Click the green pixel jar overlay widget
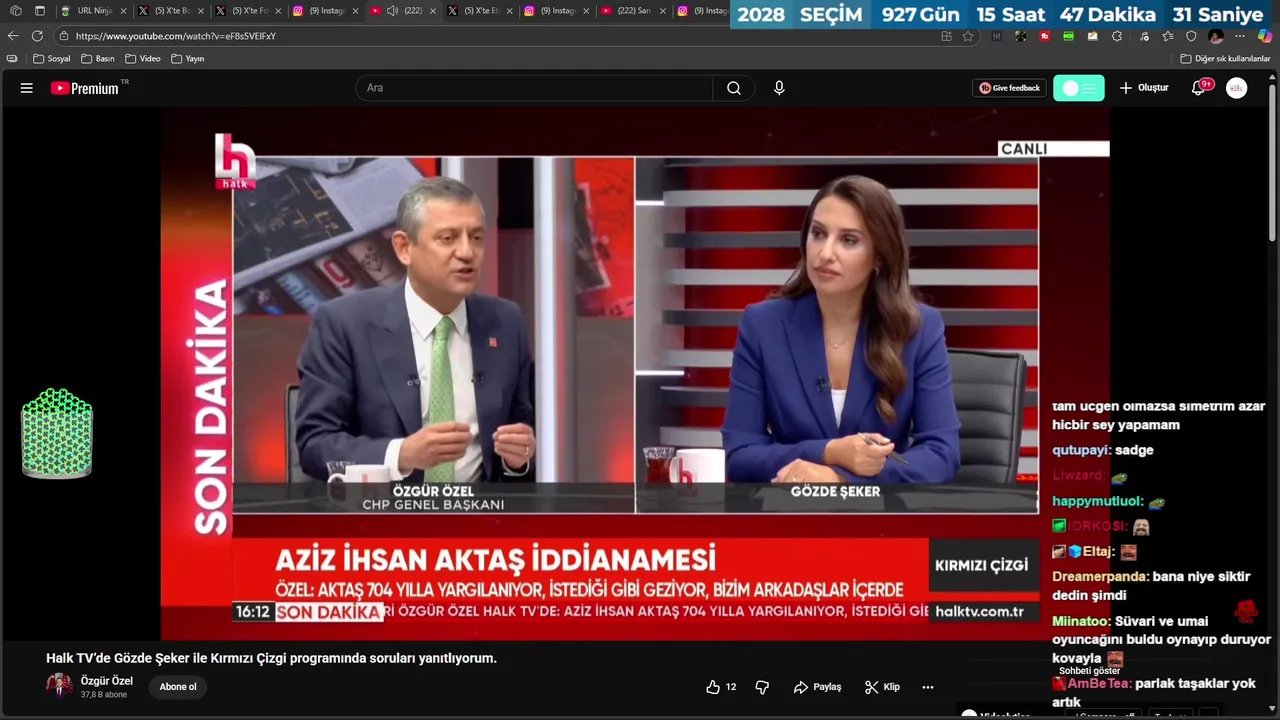This screenshot has height=720, width=1280. 57,433
